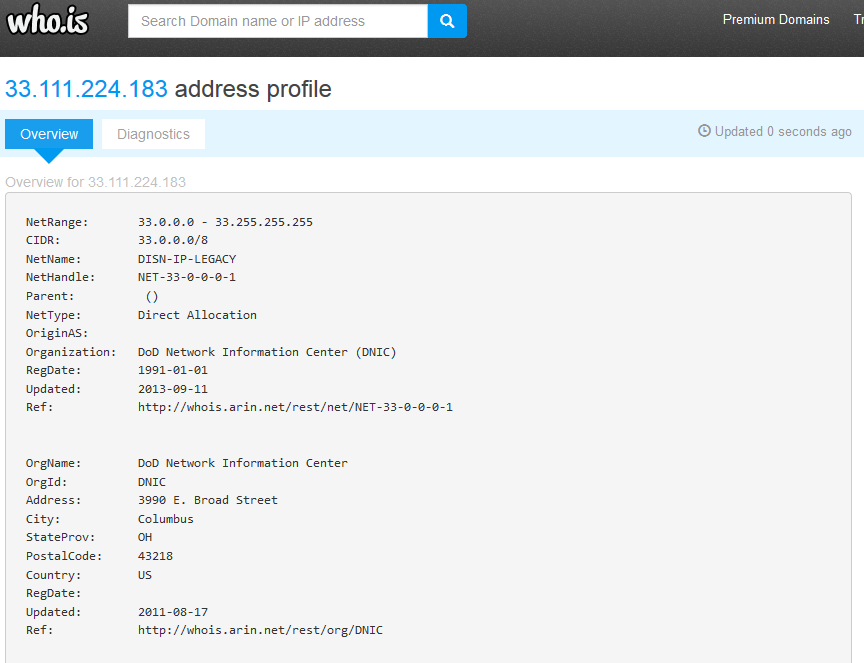Screen dimensions: 864x663
Task: Click the blue magnifier search button
Action: click(447, 21)
